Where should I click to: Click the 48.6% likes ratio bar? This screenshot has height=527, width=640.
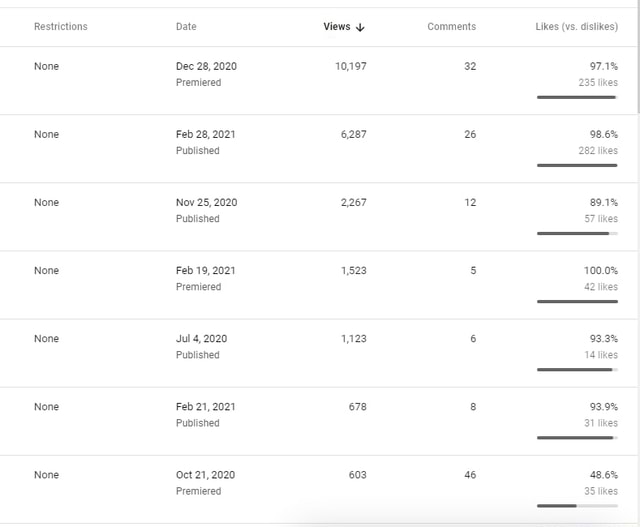click(x=577, y=505)
